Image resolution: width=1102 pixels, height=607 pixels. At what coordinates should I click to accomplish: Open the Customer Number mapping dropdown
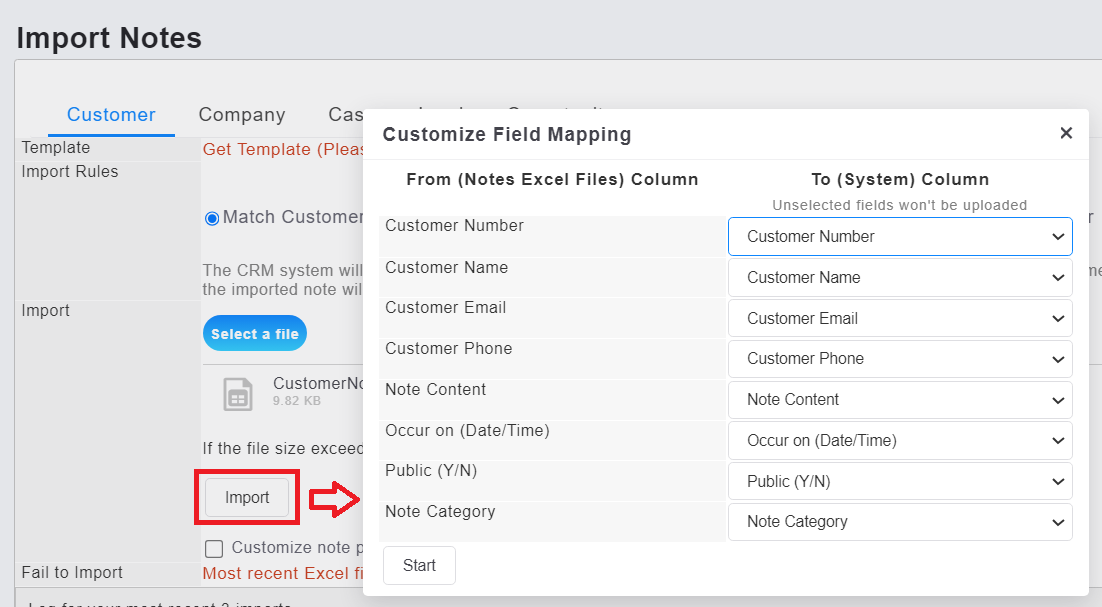coord(899,237)
